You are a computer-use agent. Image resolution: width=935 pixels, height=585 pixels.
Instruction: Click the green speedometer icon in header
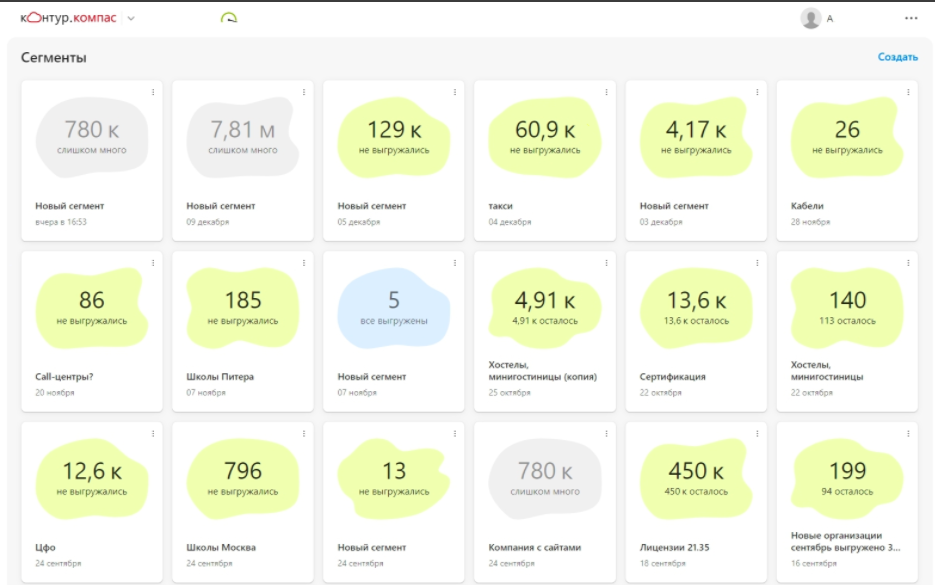pyautogui.click(x=229, y=18)
